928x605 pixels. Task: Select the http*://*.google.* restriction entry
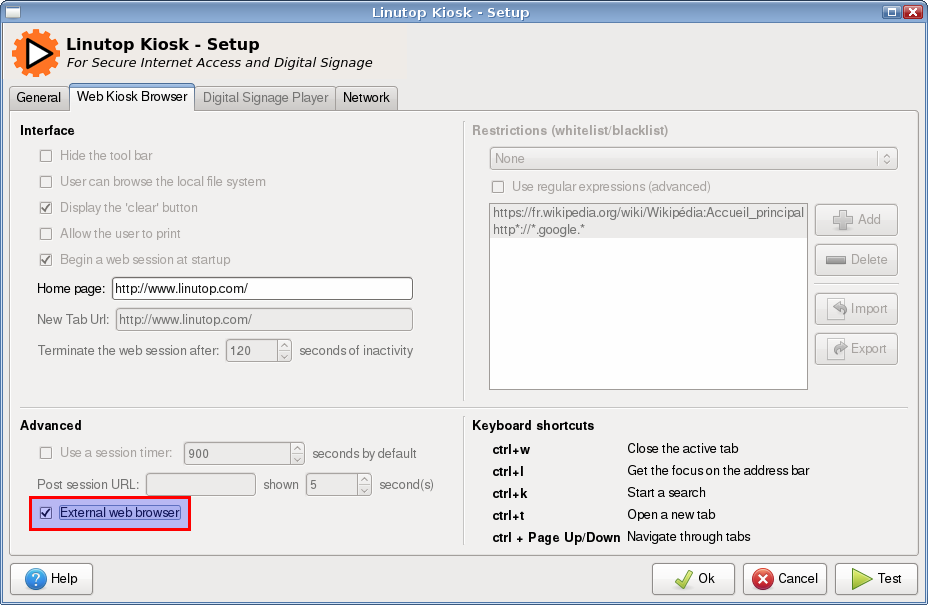pyautogui.click(x=648, y=230)
